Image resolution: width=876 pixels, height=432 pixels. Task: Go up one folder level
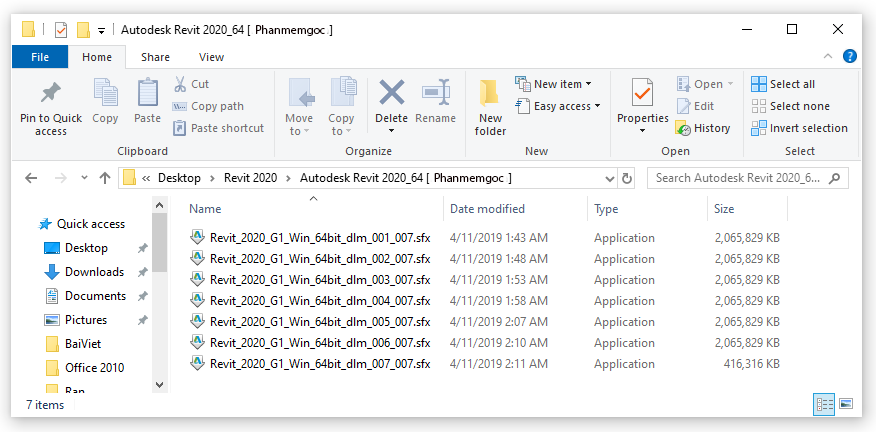pos(104,178)
